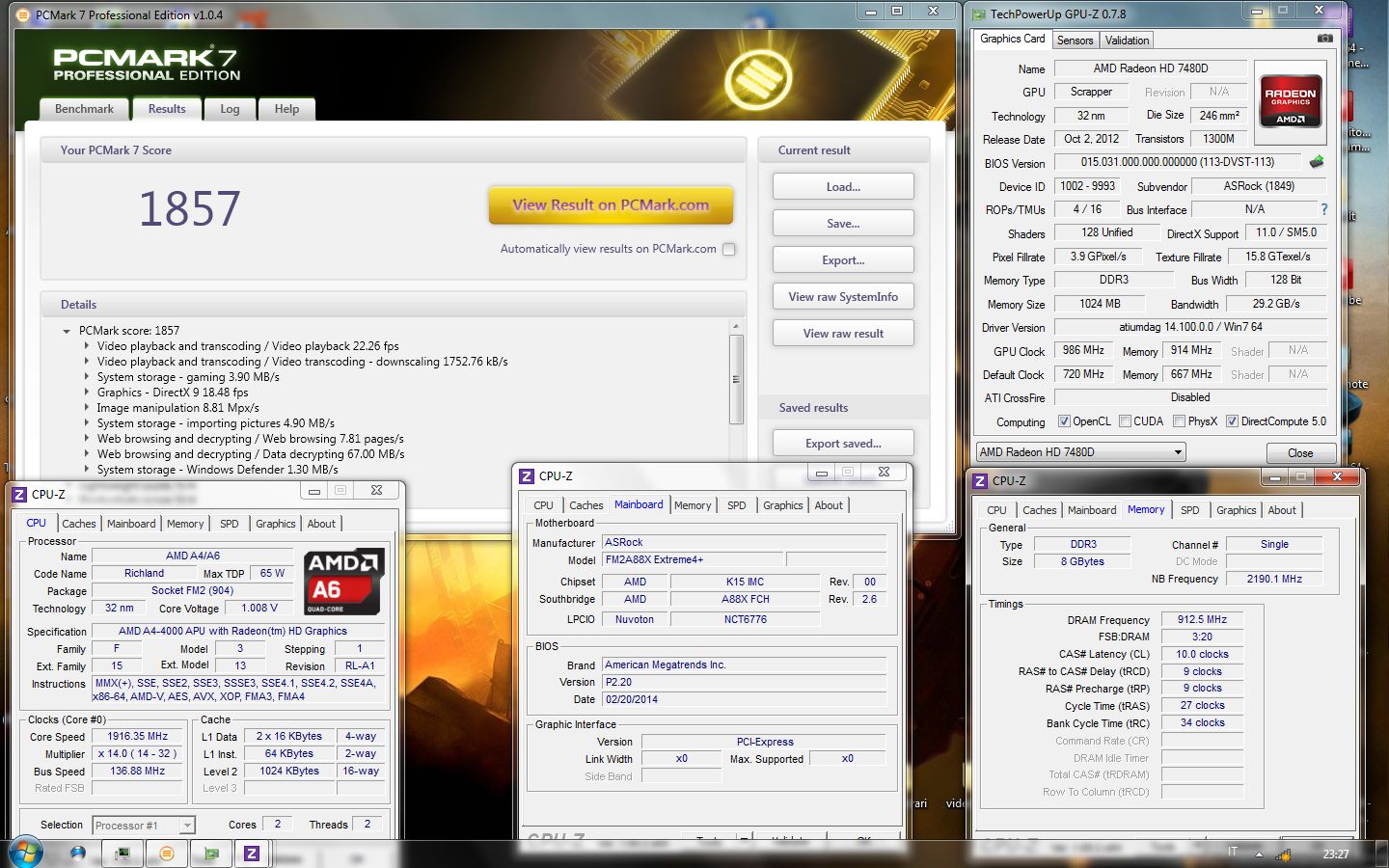Click the Save... button
Screen dimensions: 1389x868
coord(843,224)
